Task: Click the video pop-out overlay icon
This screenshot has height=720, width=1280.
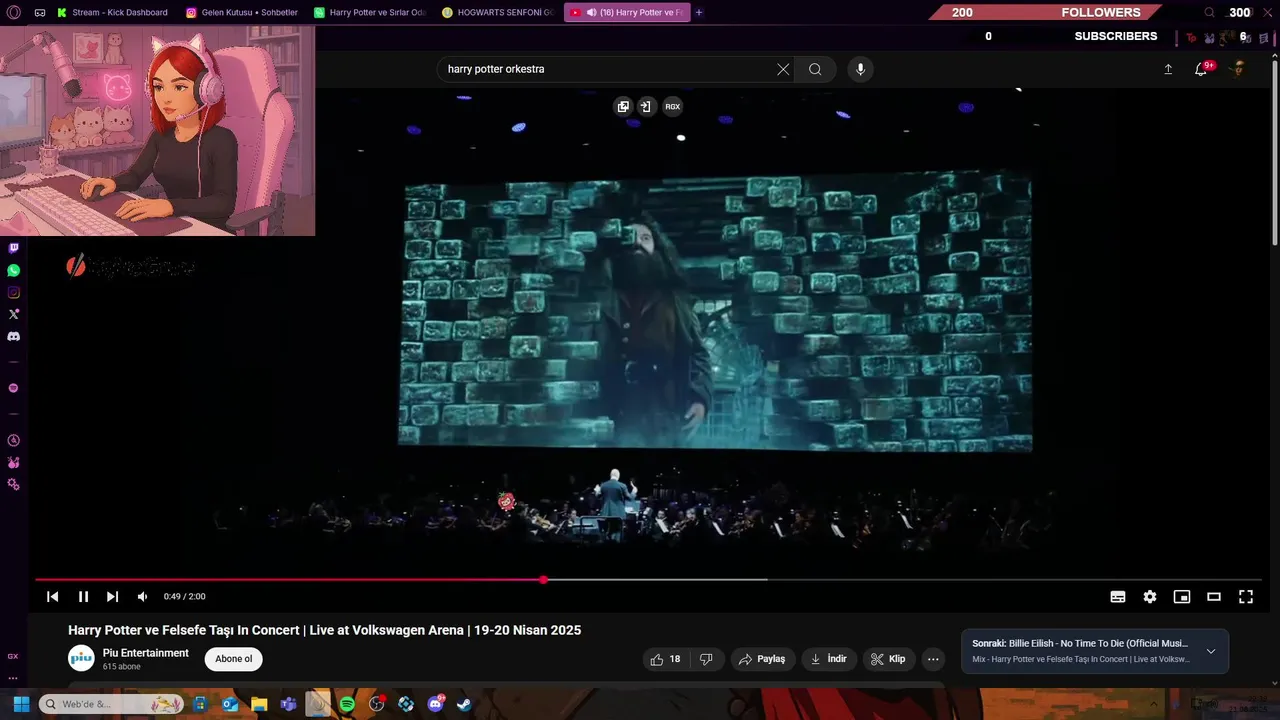Action: (x=623, y=106)
